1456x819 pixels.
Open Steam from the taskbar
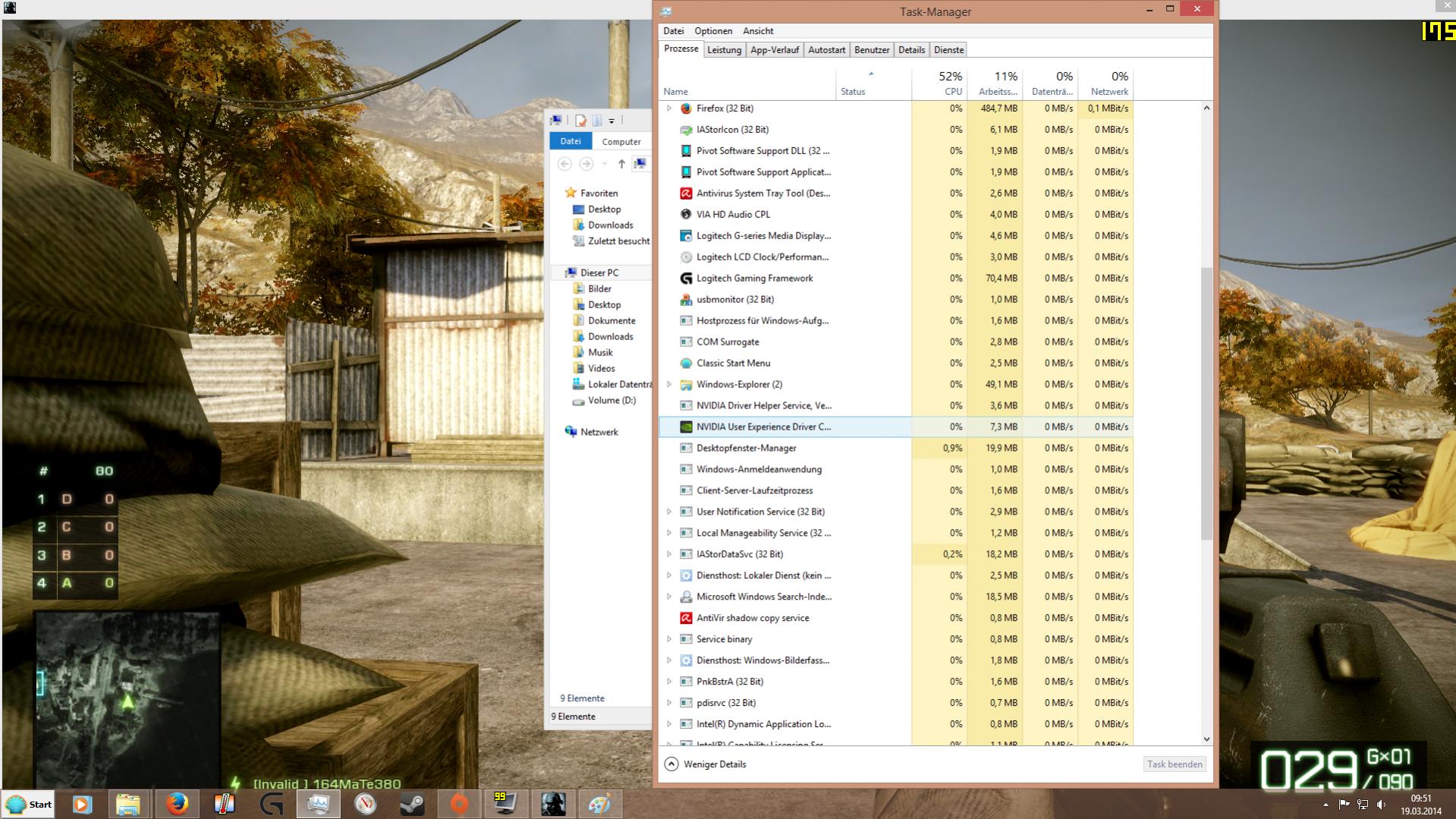[x=412, y=804]
